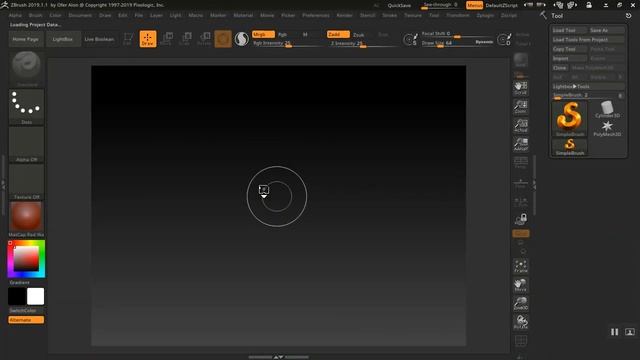Image resolution: width=640 pixels, height=360 pixels.
Task: Open the Material menu
Action: 243,15
